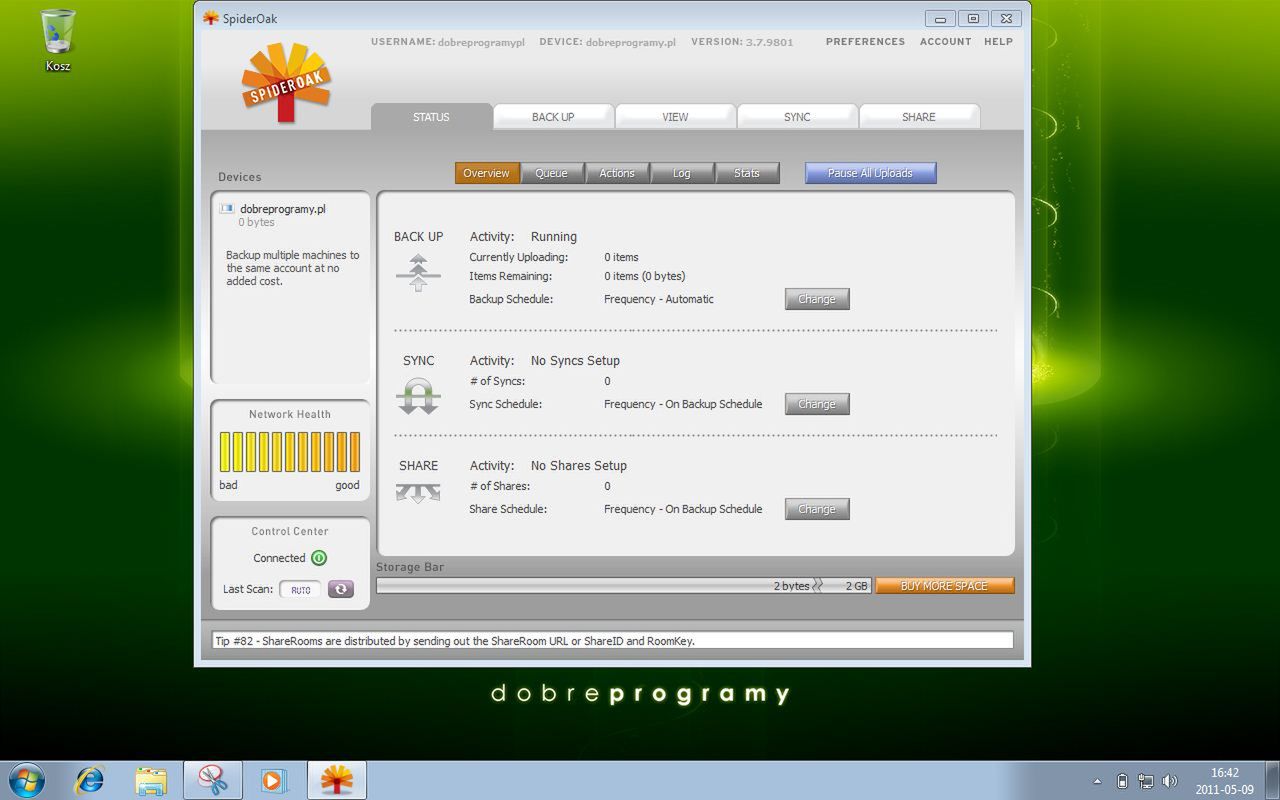Go to the SYNC tab

click(797, 117)
